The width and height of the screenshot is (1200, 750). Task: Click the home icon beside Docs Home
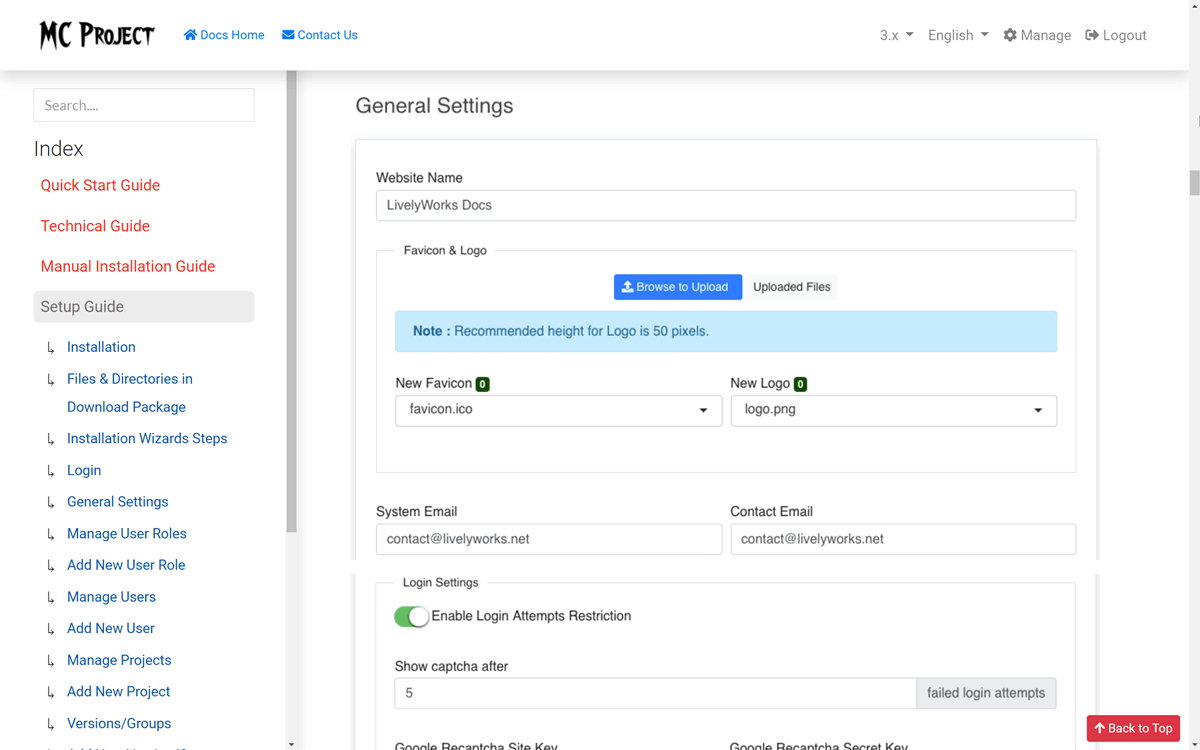pyautogui.click(x=190, y=35)
